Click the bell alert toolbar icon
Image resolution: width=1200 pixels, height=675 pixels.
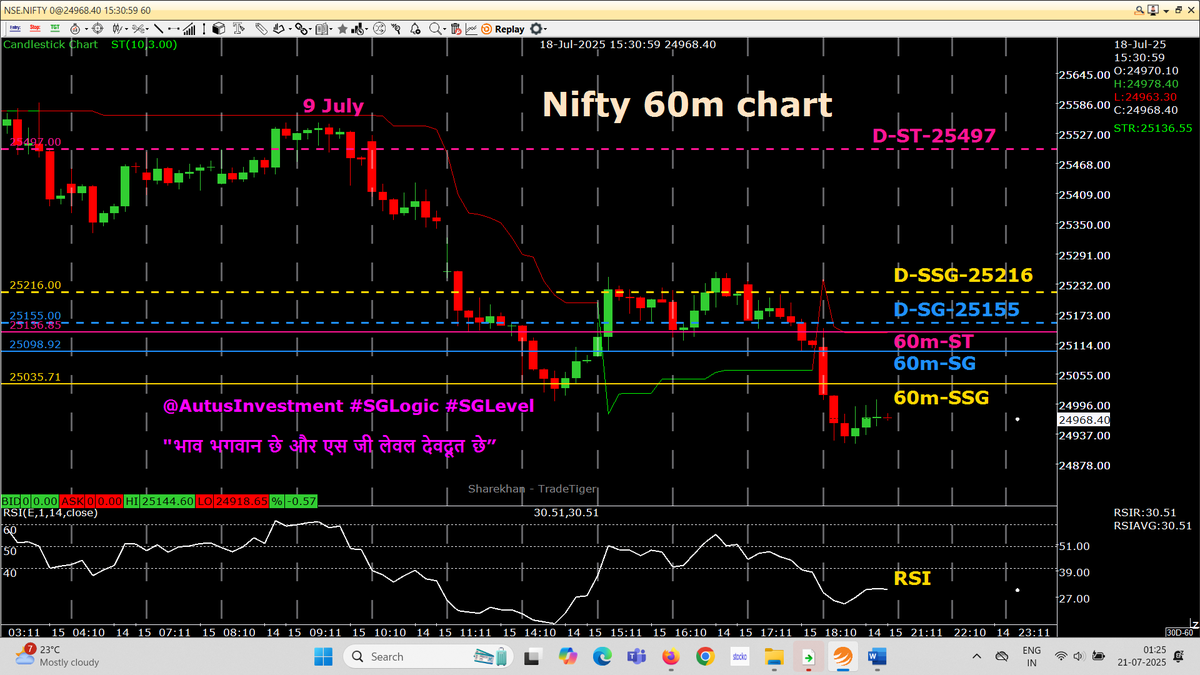[415, 29]
